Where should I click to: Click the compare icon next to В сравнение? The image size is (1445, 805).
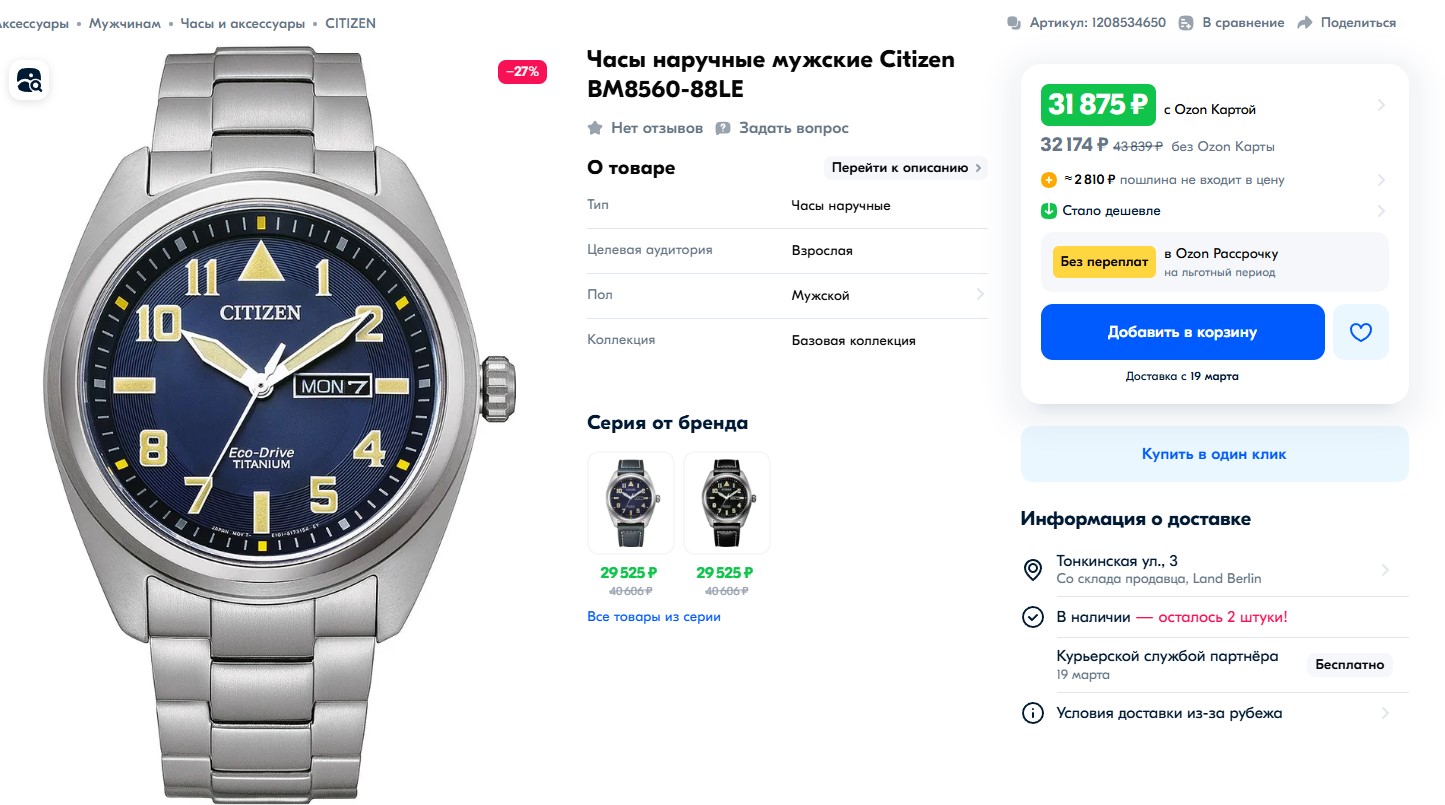tap(1186, 23)
